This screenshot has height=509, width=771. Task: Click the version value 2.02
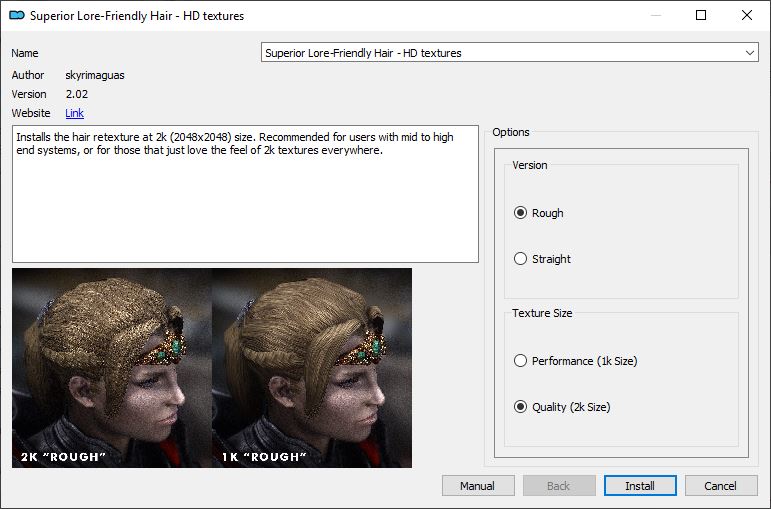tap(77, 94)
